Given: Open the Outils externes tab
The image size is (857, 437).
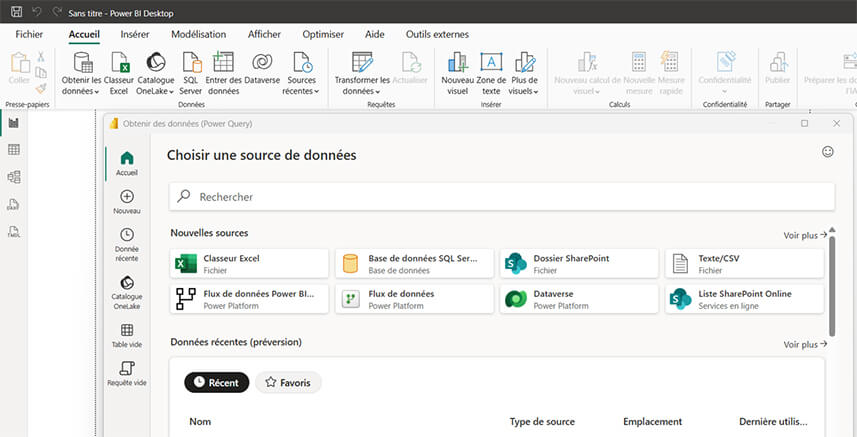Looking at the screenshot, I should pos(437,34).
